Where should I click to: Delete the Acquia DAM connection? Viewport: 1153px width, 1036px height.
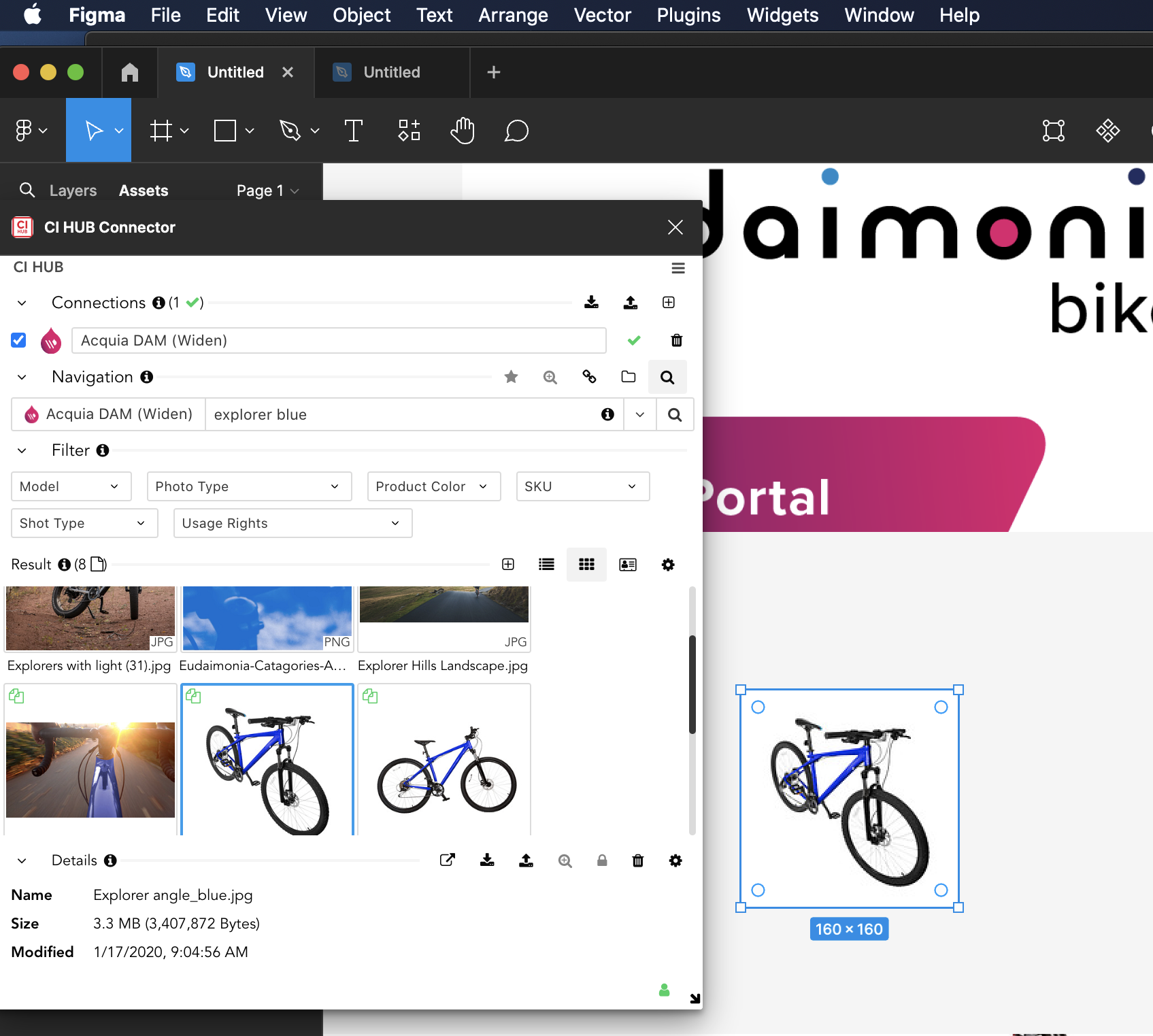pos(676,340)
